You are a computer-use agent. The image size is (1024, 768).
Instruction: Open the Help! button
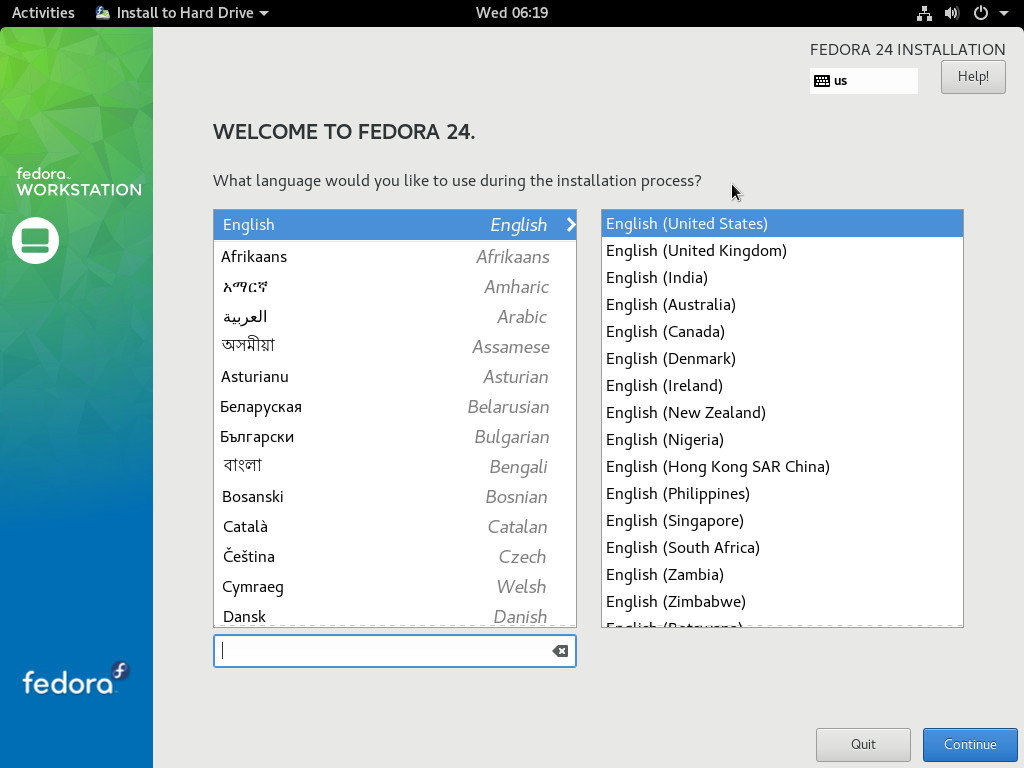(972, 77)
